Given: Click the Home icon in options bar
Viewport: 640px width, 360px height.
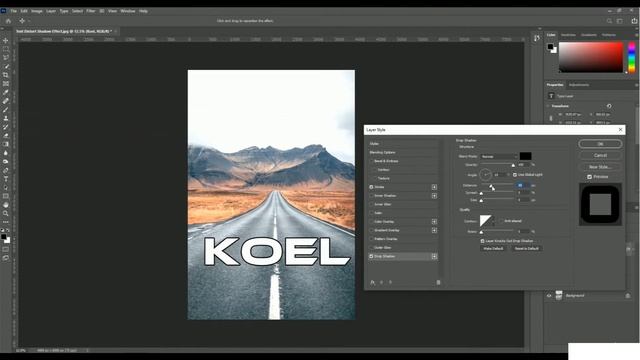Looking at the screenshot, I should point(8,21).
